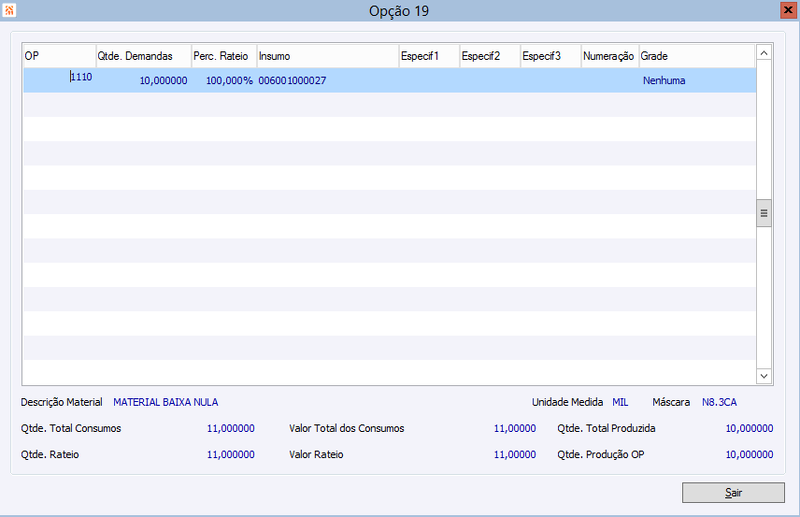This screenshot has width=800, height=517.
Task: Click the Grade column header
Action: [697, 56]
